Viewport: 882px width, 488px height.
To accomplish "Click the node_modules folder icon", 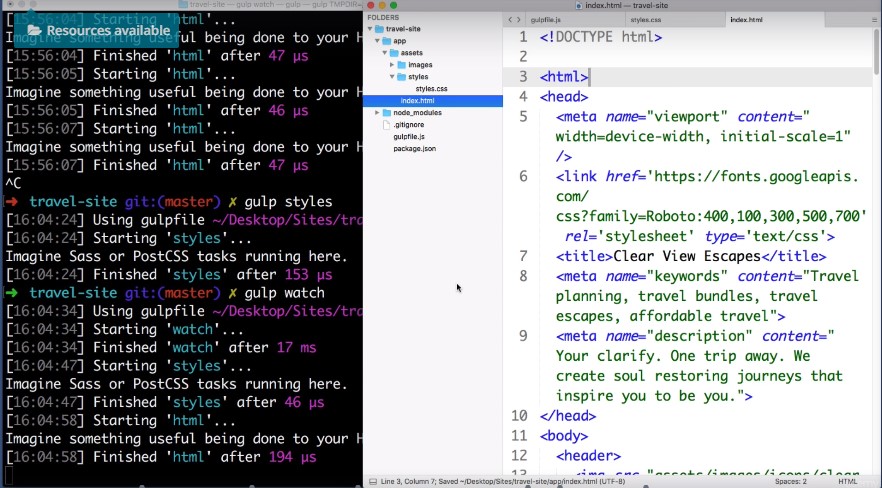I will [386, 112].
